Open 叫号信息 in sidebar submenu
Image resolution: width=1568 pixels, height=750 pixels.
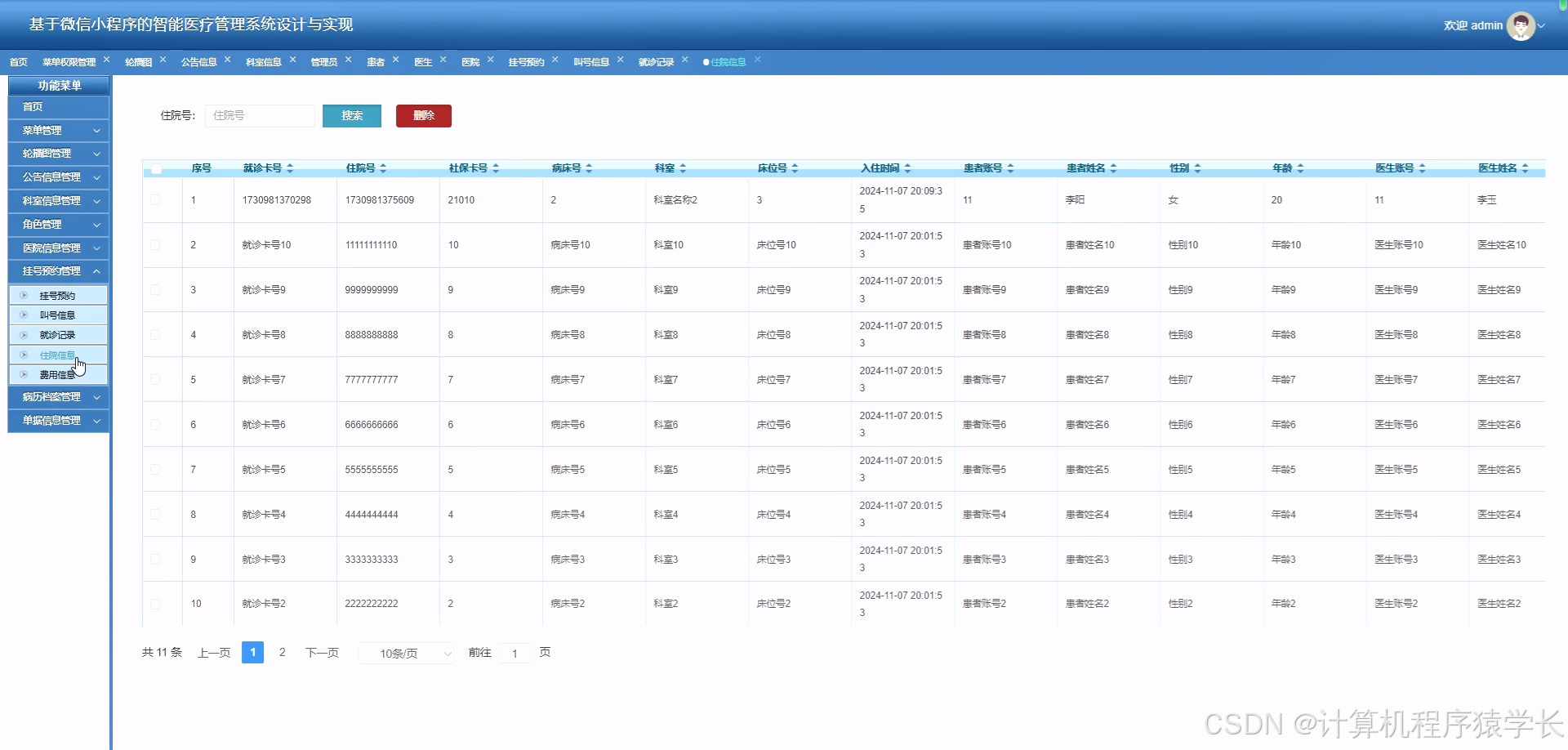59,315
